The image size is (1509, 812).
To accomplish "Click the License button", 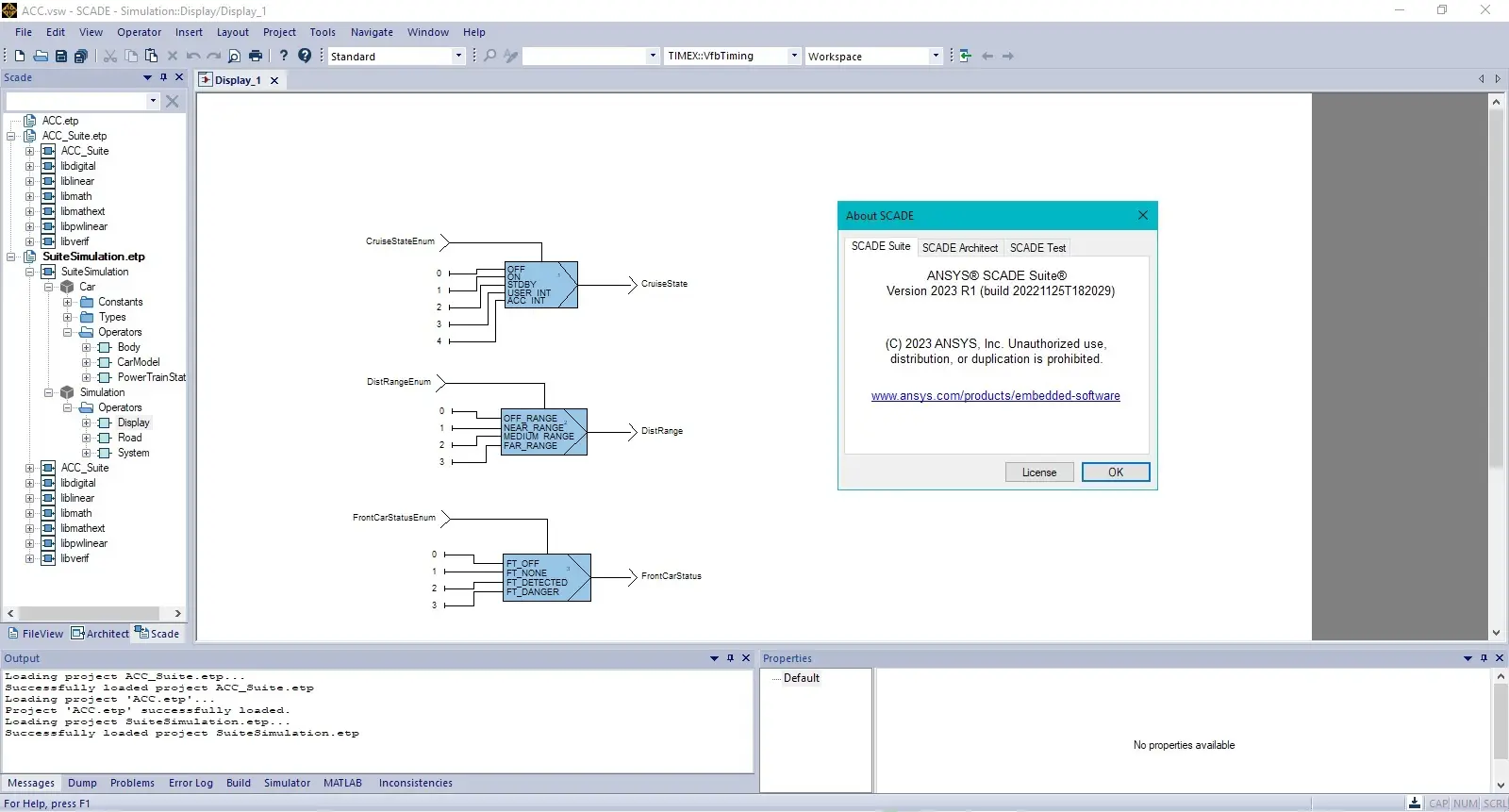I will coord(1039,472).
